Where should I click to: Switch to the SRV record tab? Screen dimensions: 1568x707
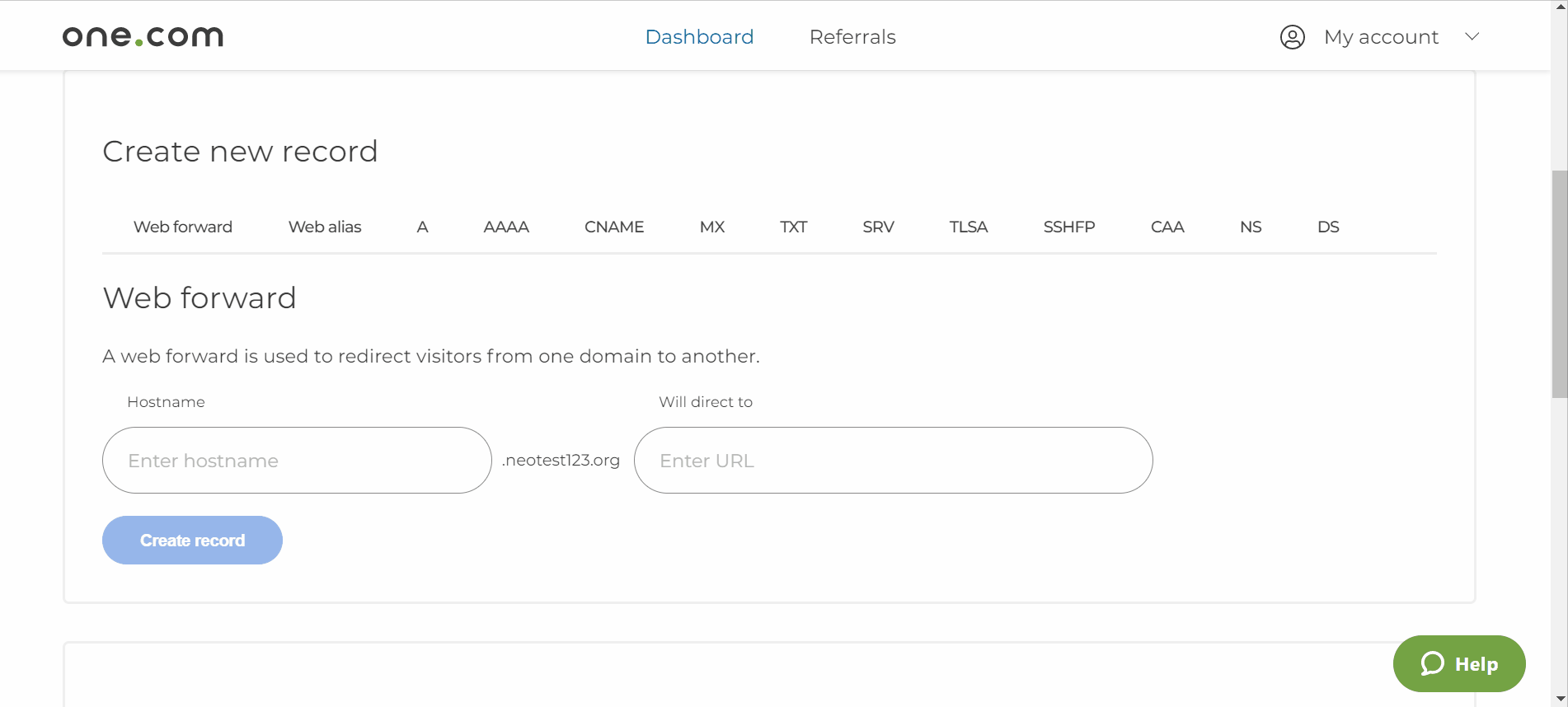coord(879,227)
